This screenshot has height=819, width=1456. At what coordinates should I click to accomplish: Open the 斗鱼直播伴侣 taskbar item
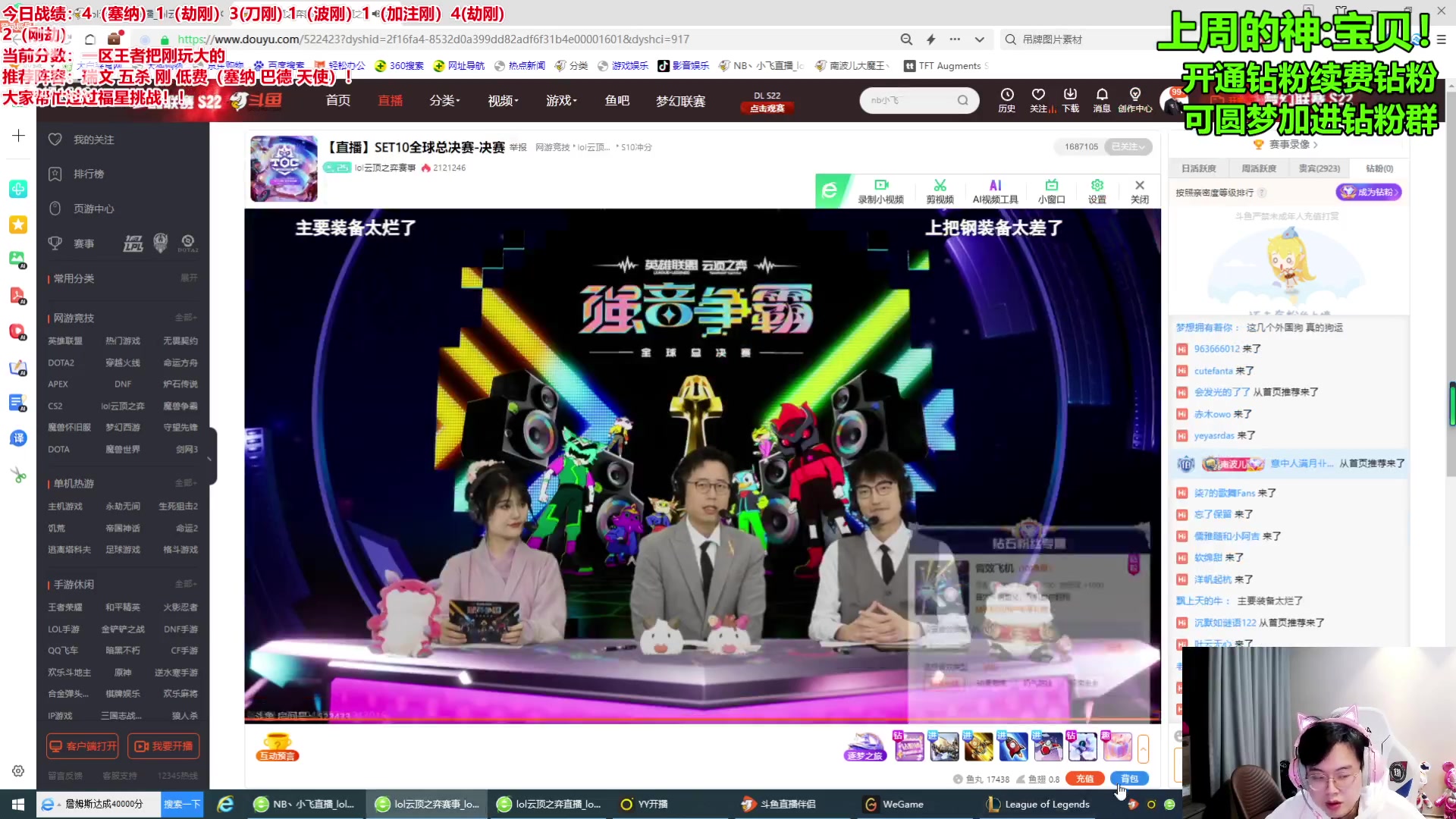click(779, 804)
